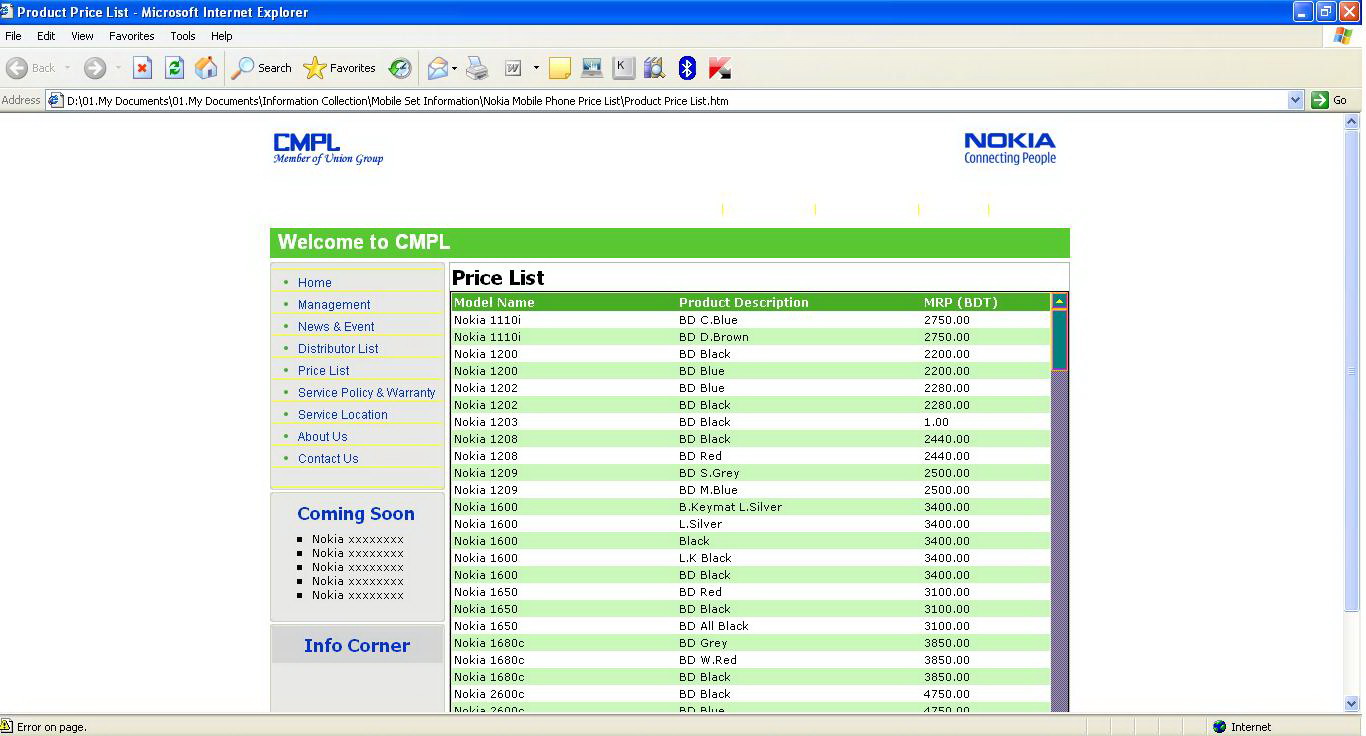
Task: Click the Nokia Connecting People logo
Action: (x=1010, y=148)
